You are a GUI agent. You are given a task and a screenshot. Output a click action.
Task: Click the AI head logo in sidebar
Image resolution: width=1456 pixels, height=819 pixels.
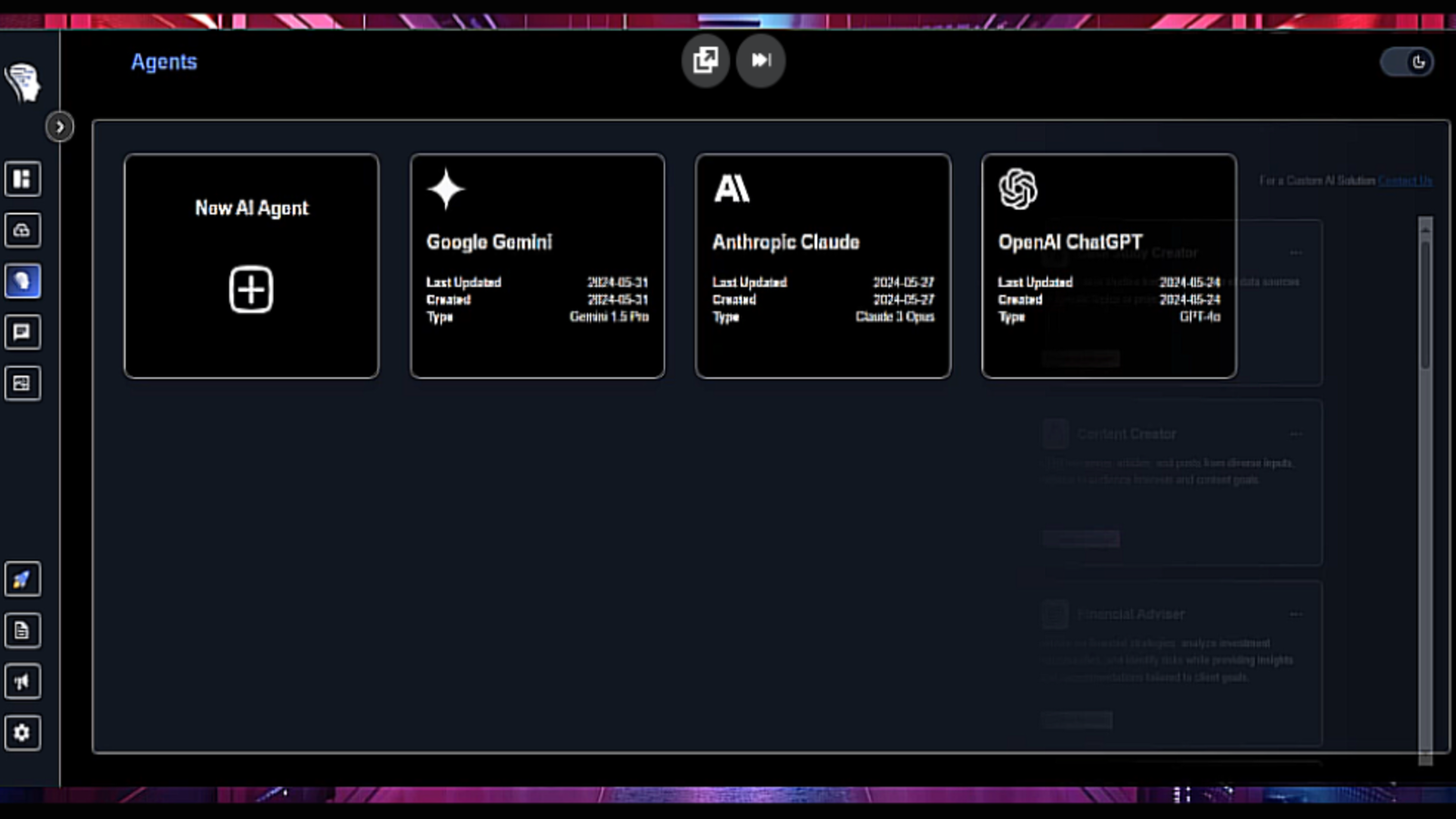coord(23,82)
